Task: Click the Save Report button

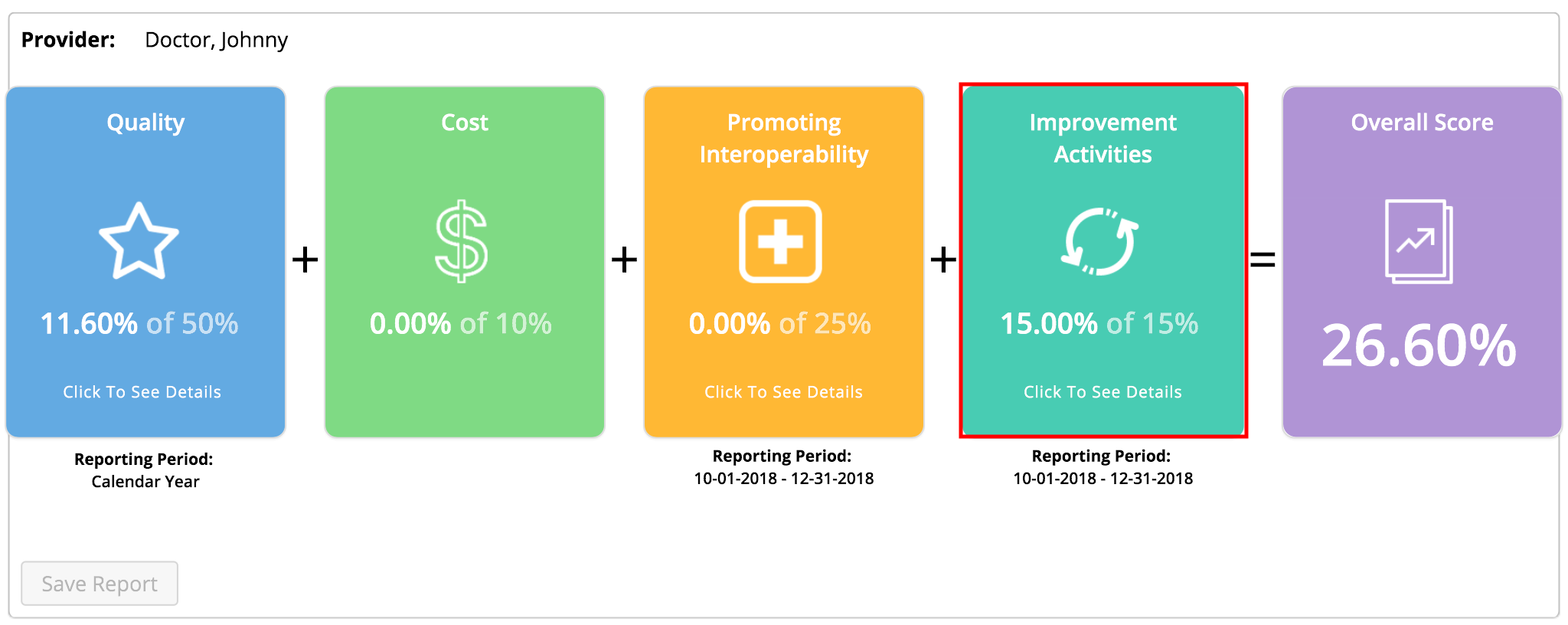Action: [100, 584]
